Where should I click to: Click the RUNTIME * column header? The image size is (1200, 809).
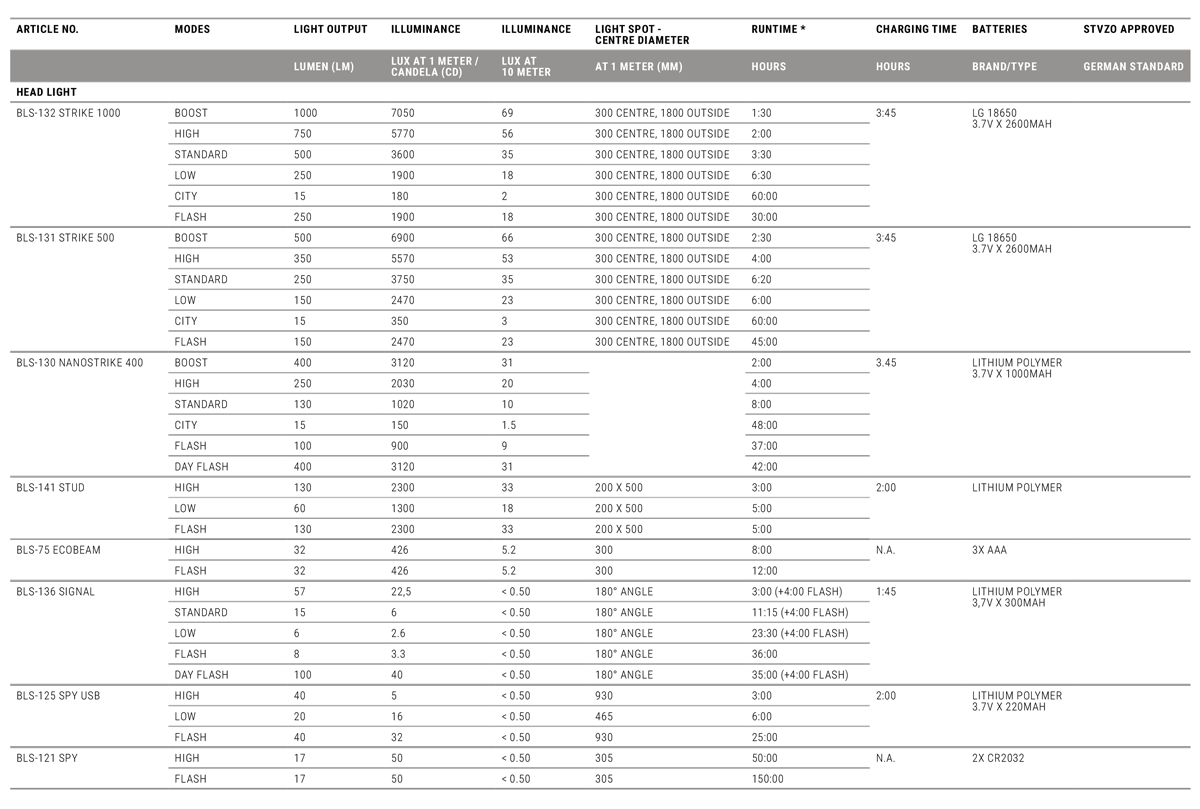[x=779, y=30]
